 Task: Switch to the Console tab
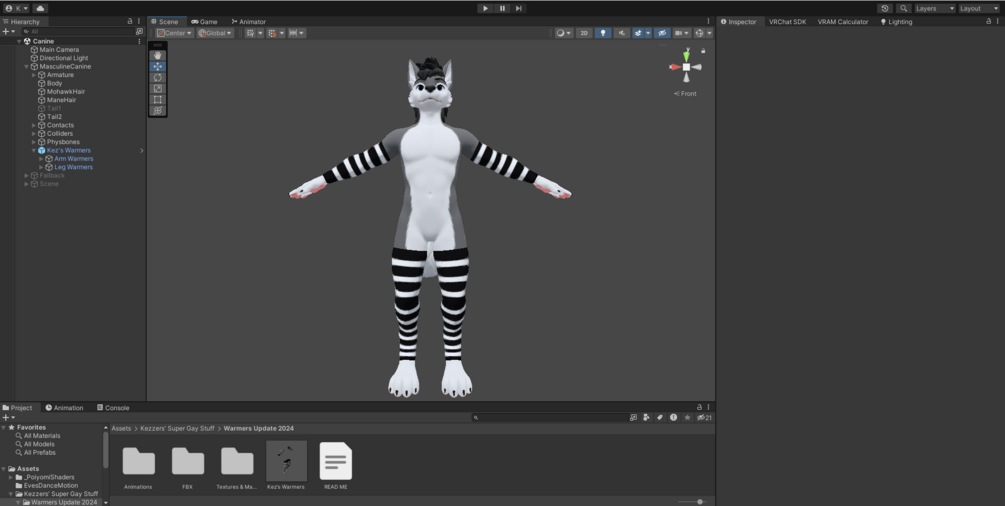[x=113, y=408]
